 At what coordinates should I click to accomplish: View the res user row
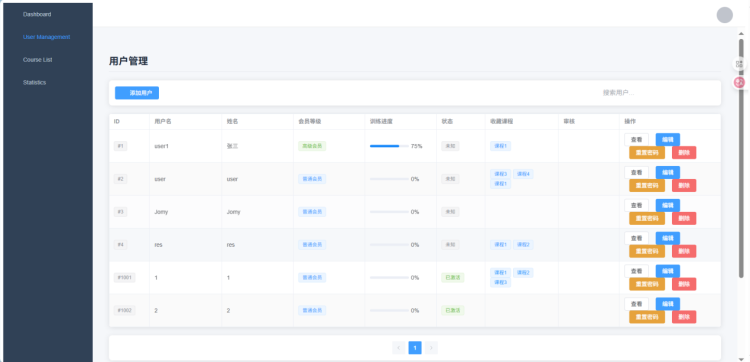636,238
